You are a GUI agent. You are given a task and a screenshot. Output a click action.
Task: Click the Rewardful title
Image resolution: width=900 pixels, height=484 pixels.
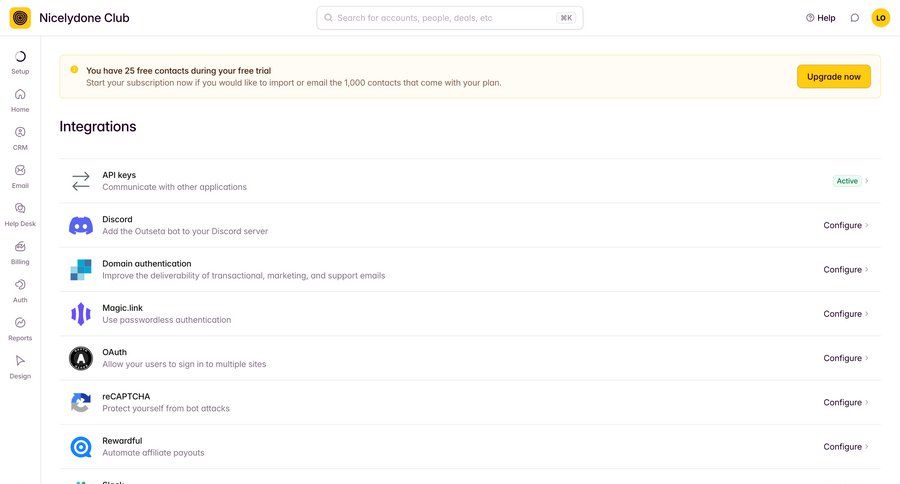(122, 440)
